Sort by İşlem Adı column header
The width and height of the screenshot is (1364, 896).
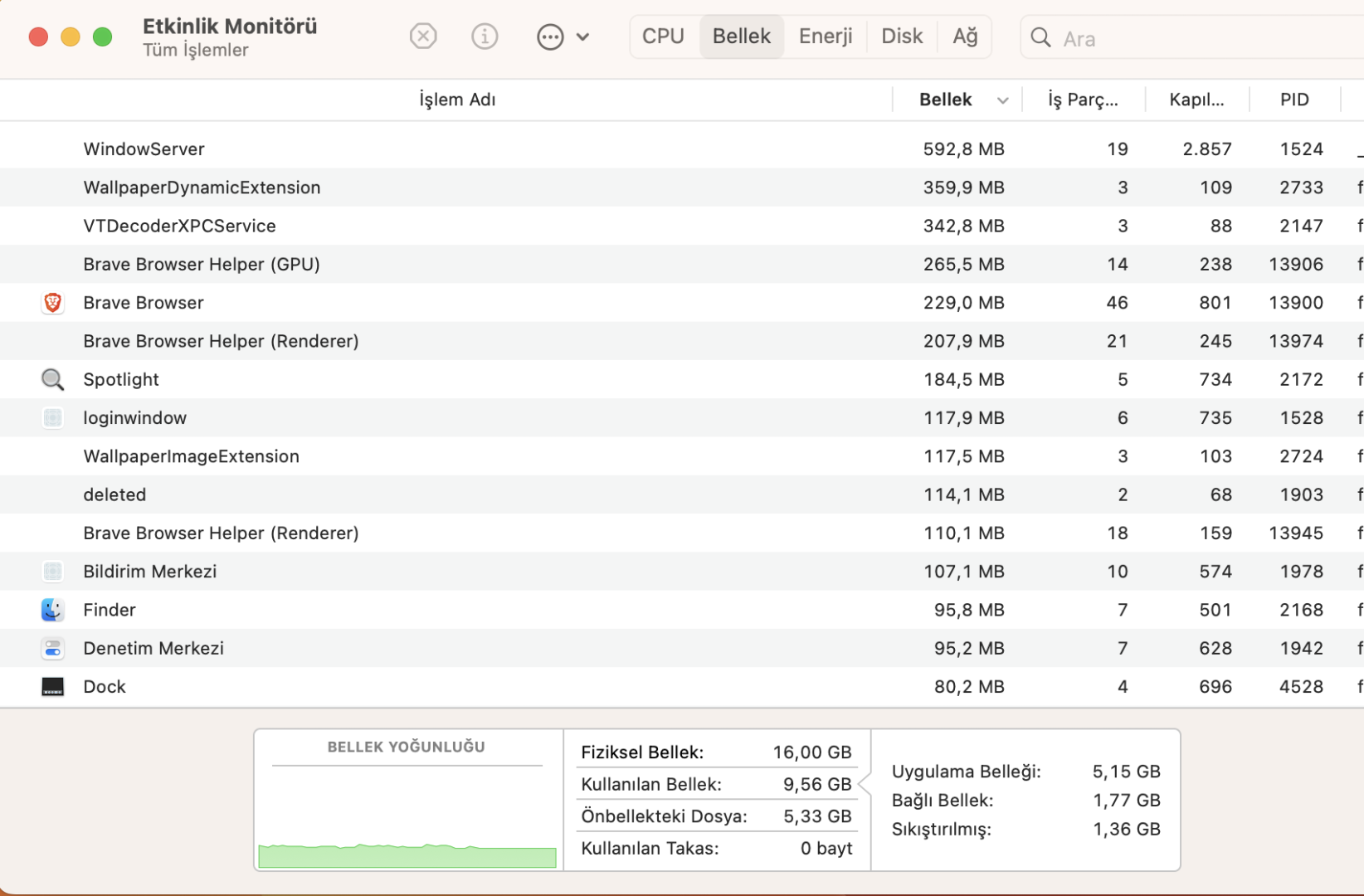click(457, 100)
